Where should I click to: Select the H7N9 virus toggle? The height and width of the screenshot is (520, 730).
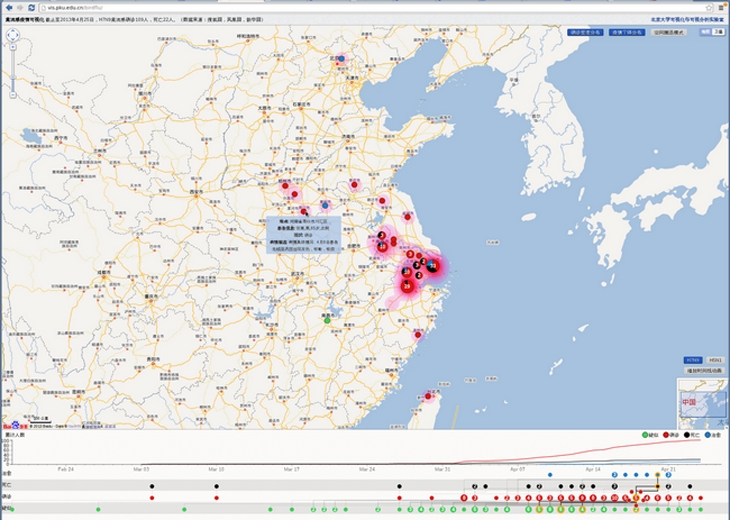pos(693,360)
